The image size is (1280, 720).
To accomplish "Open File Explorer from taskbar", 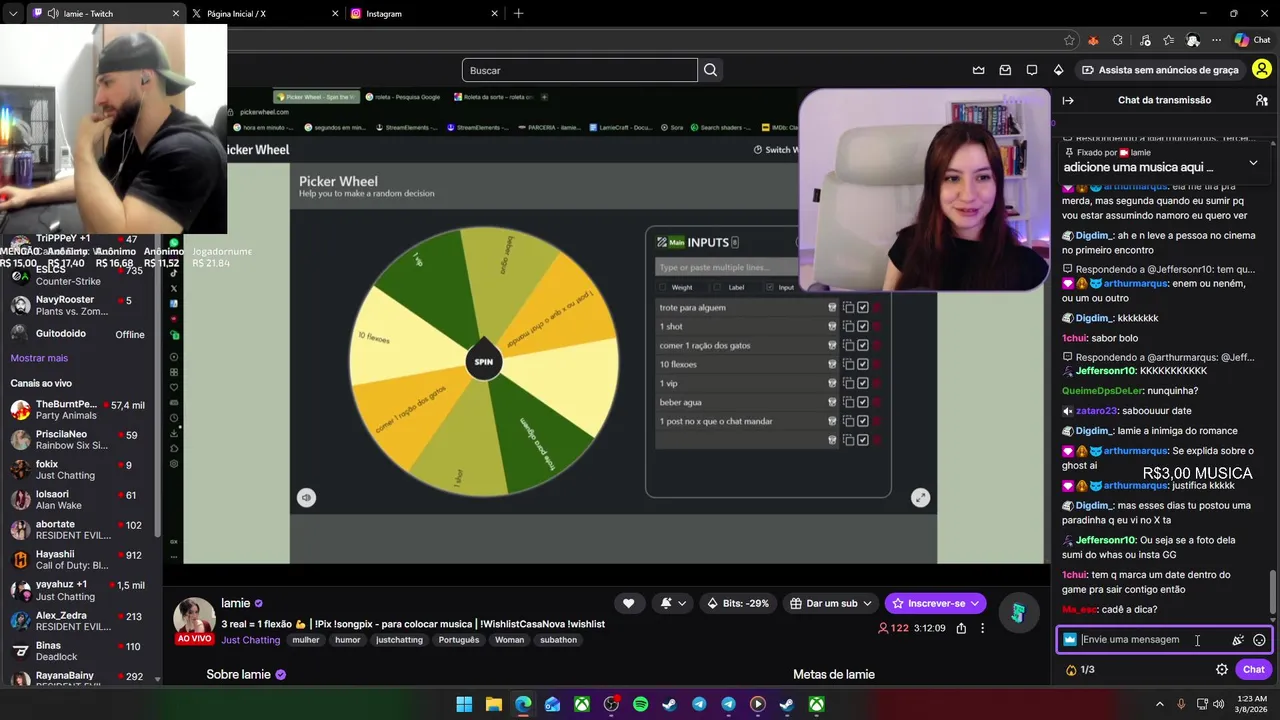I will [x=494, y=704].
